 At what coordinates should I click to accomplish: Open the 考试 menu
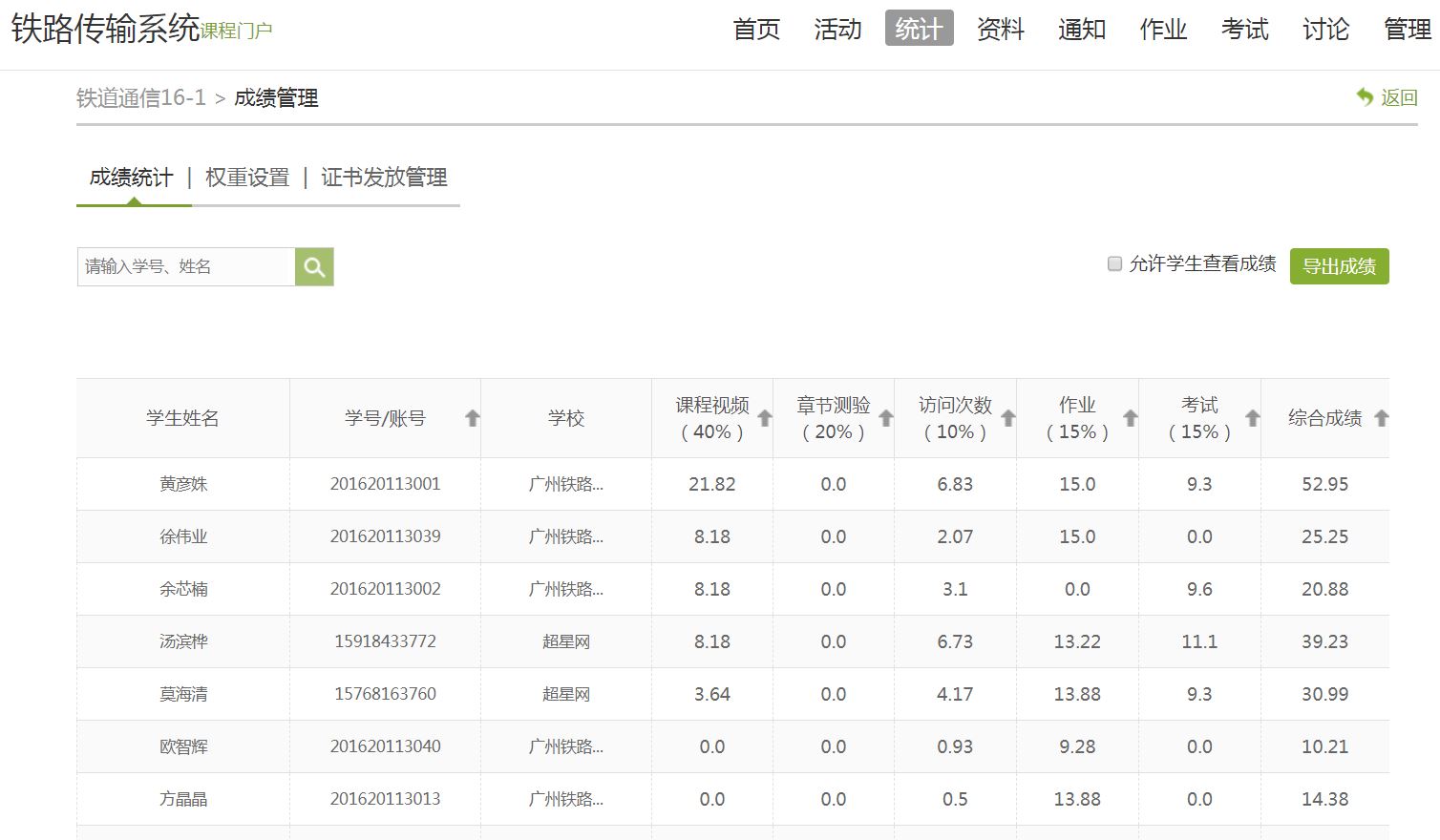coord(1244,29)
